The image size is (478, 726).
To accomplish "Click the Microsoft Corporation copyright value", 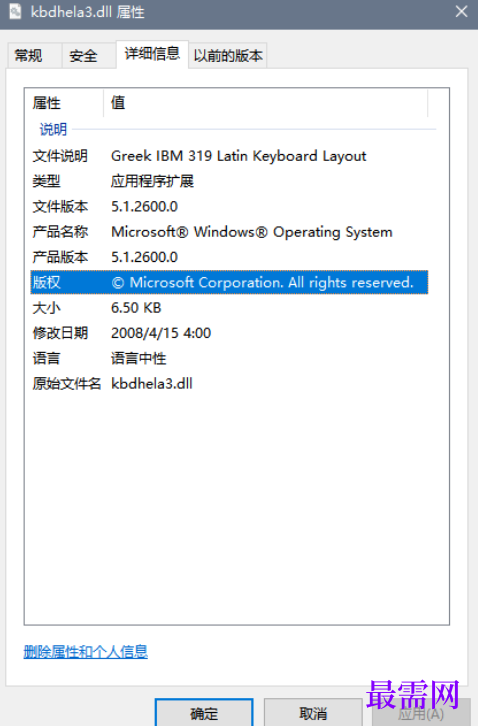I will [262, 282].
